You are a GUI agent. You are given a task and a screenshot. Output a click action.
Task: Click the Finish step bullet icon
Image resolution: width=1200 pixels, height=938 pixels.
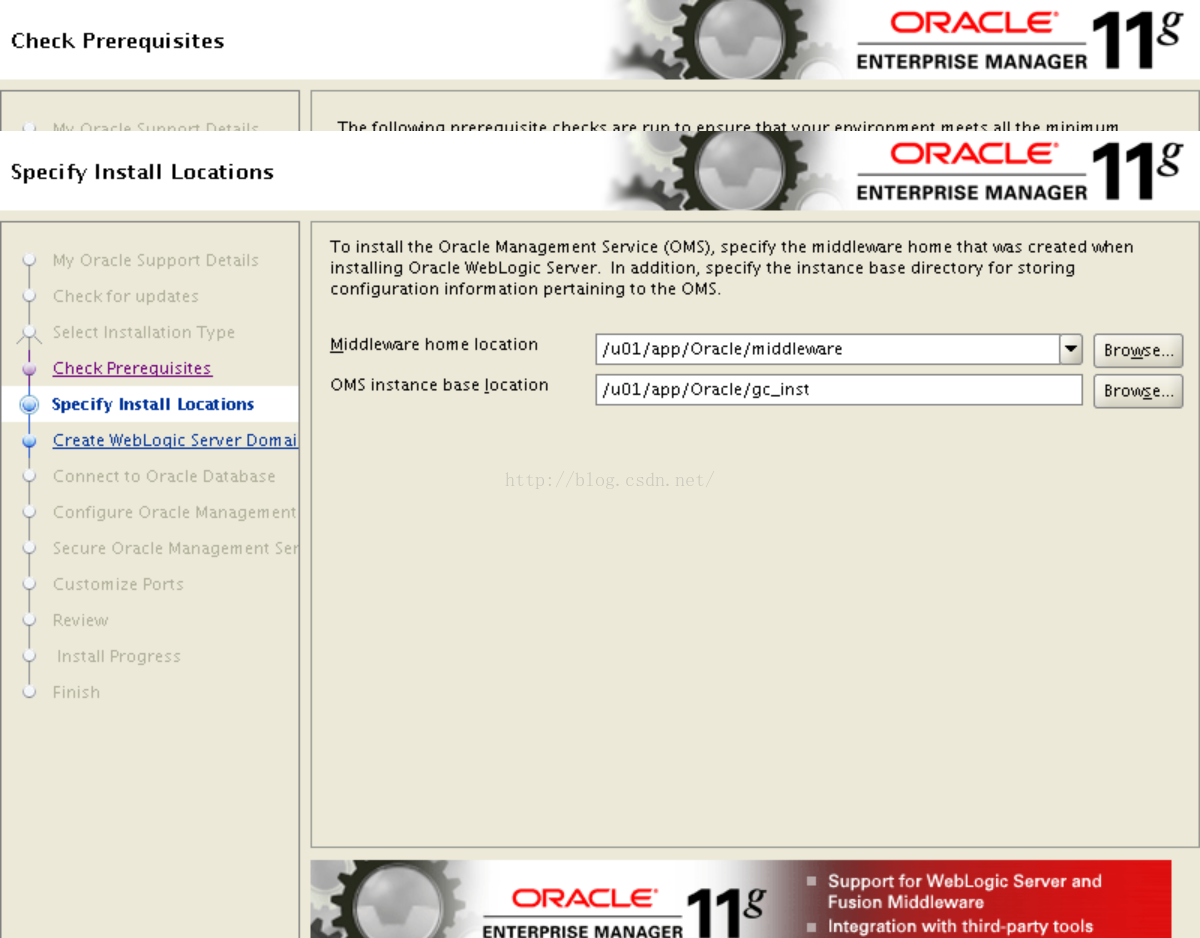[x=30, y=692]
